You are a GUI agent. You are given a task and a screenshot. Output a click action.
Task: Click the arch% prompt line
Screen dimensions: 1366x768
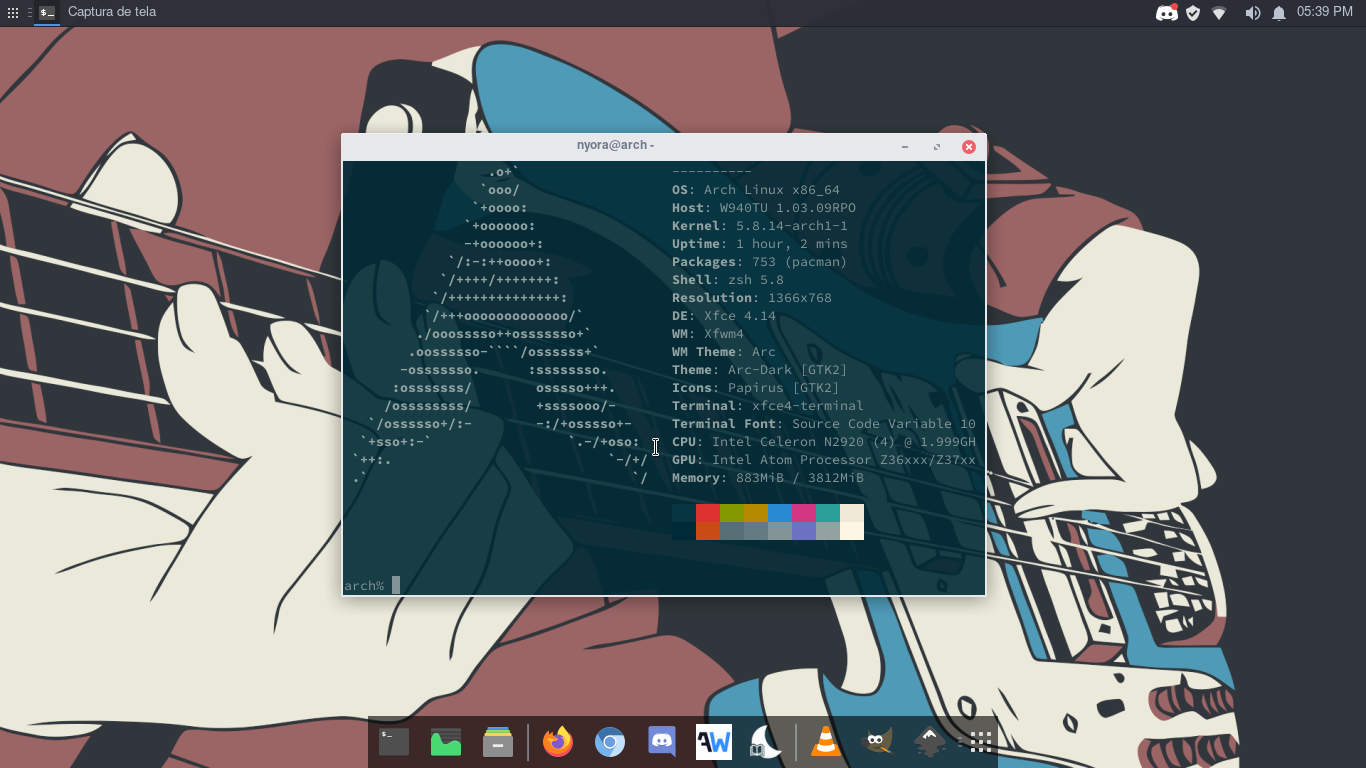[372, 585]
